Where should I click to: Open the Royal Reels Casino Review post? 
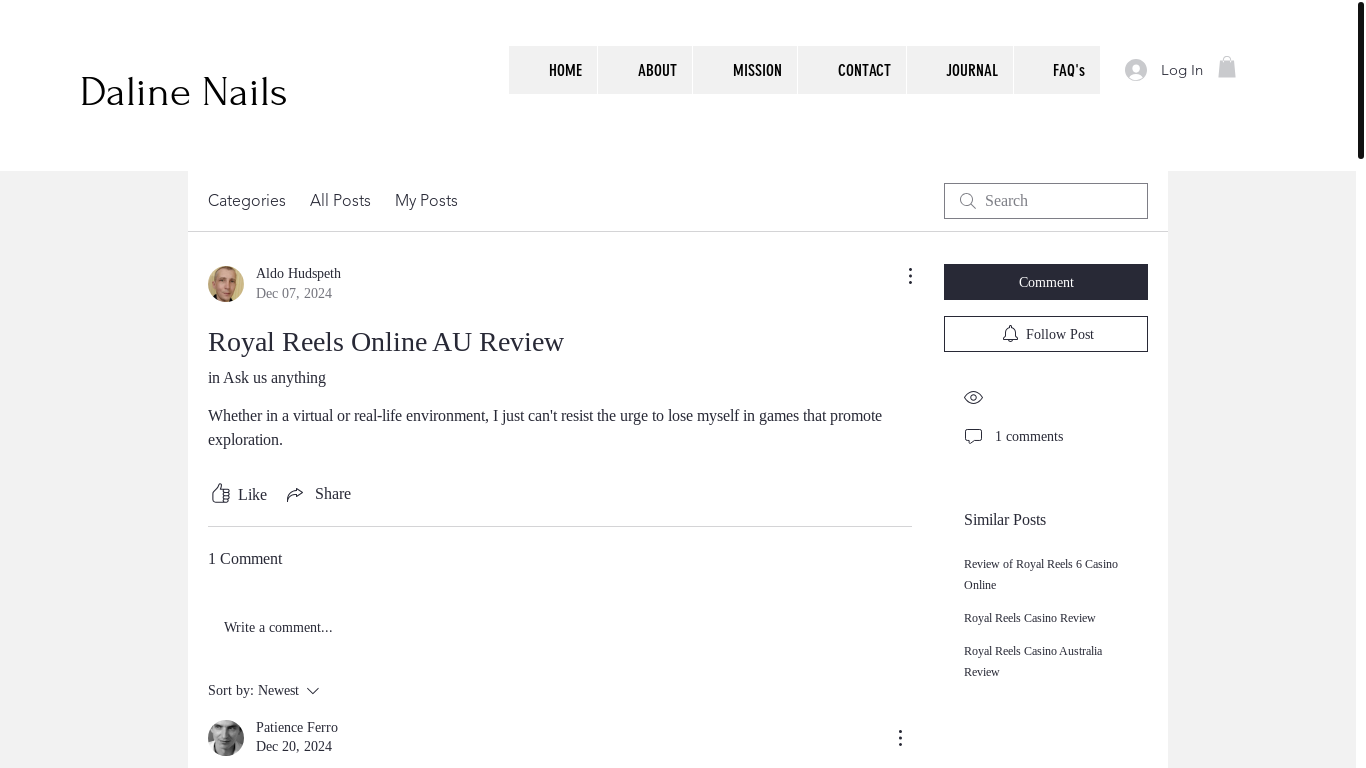coord(1030,618)
